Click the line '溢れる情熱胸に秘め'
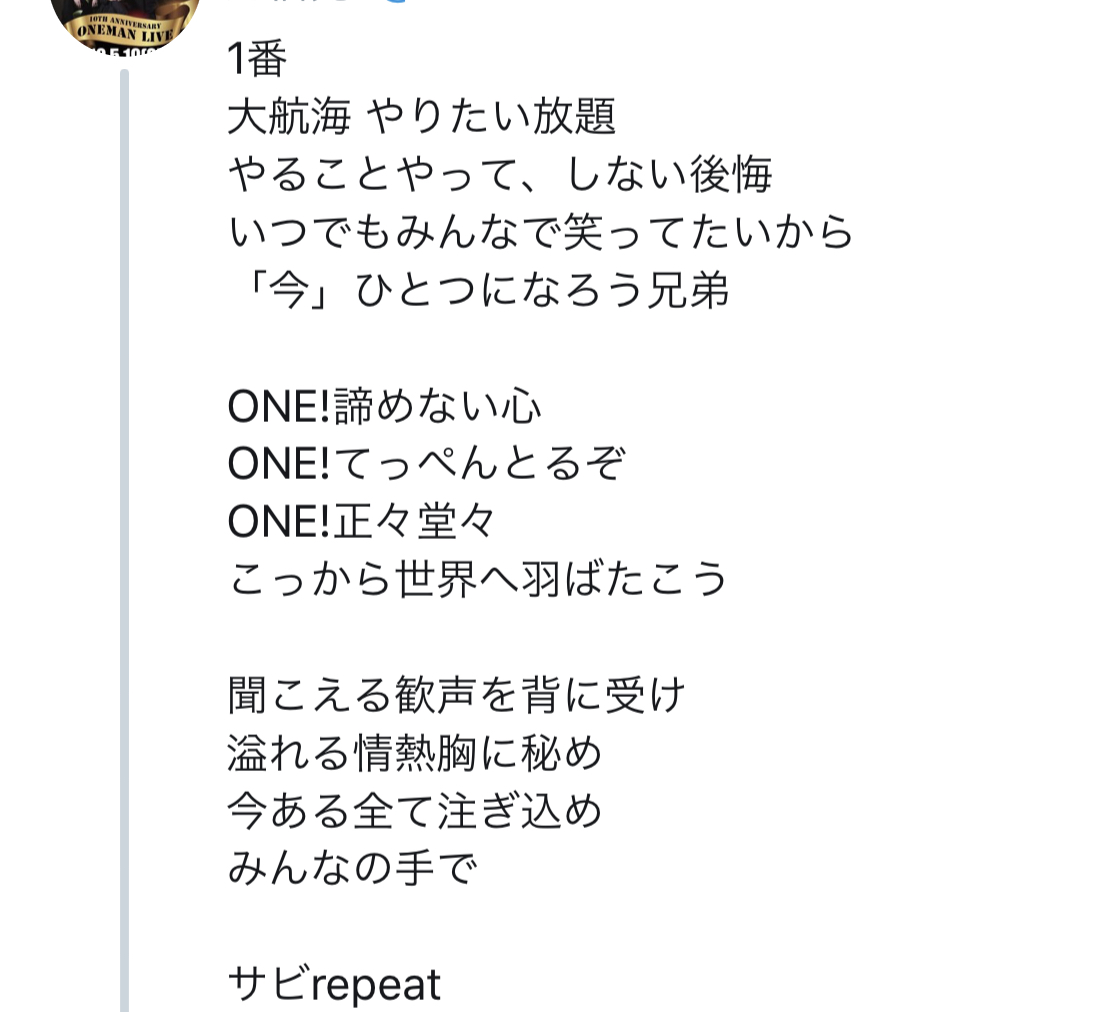 click(415, 753)
